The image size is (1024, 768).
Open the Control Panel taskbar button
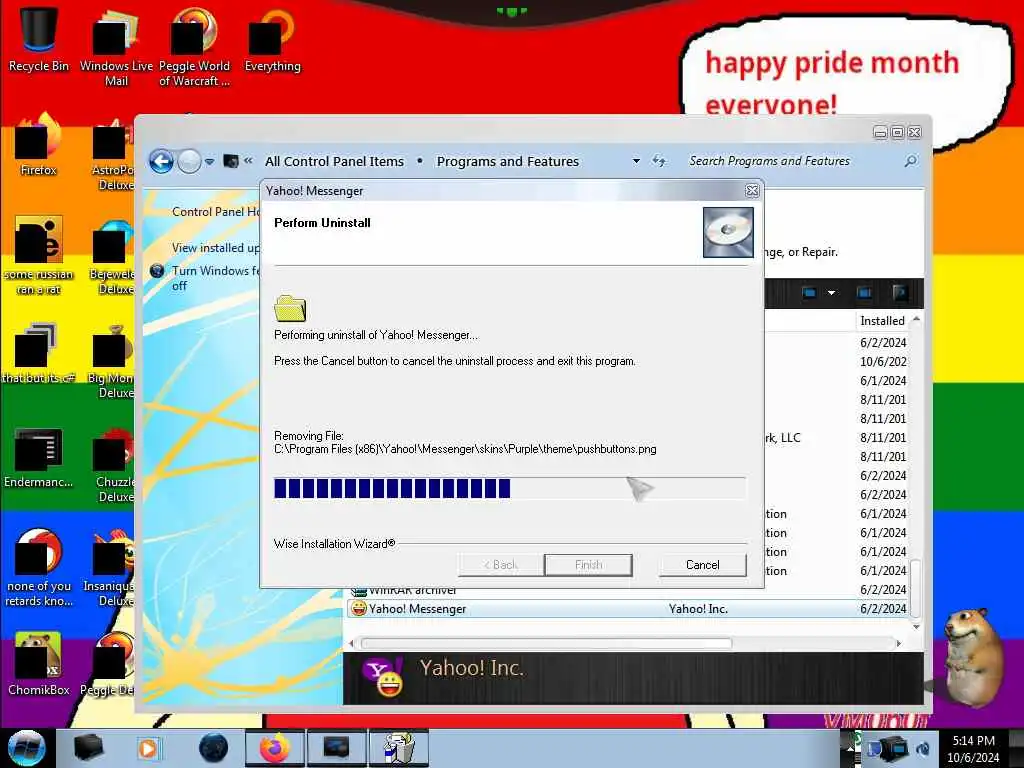pos(336,748)
